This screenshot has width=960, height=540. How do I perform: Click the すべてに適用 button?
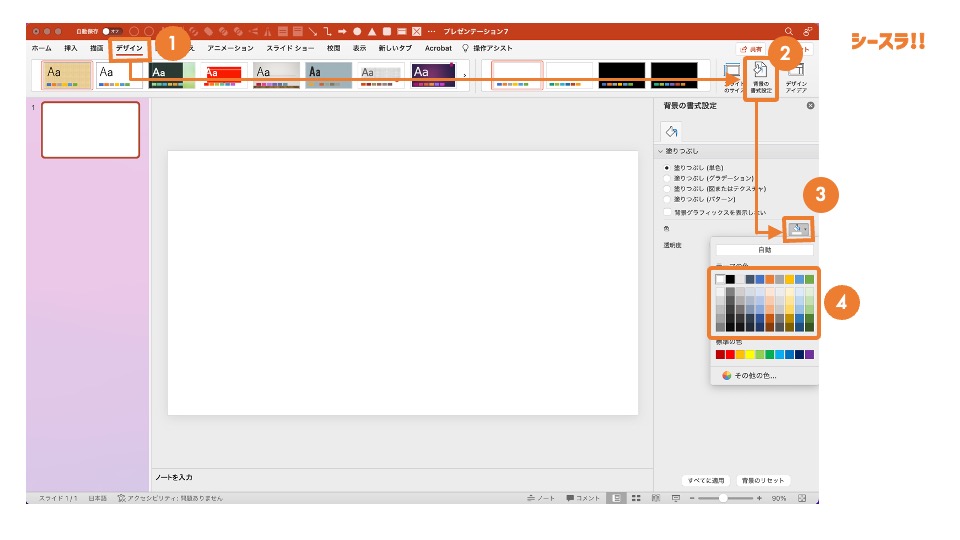coord(706,481)
